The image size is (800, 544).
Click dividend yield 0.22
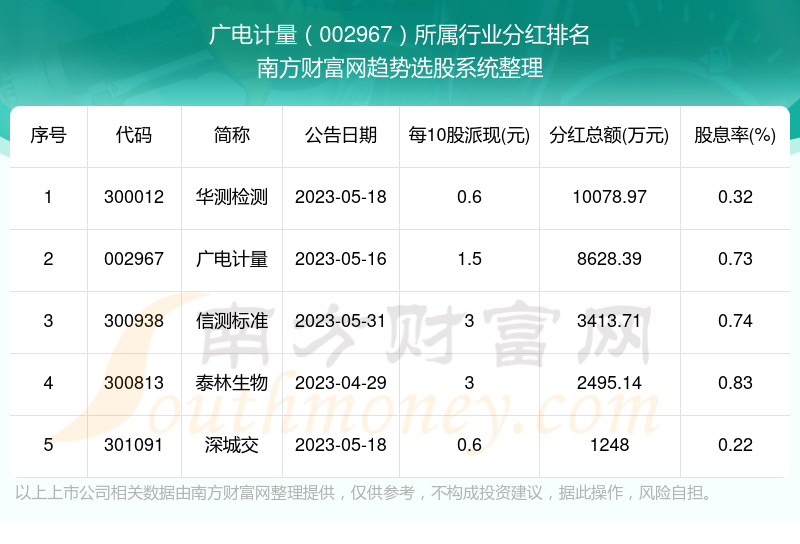(x=735, y=445)
